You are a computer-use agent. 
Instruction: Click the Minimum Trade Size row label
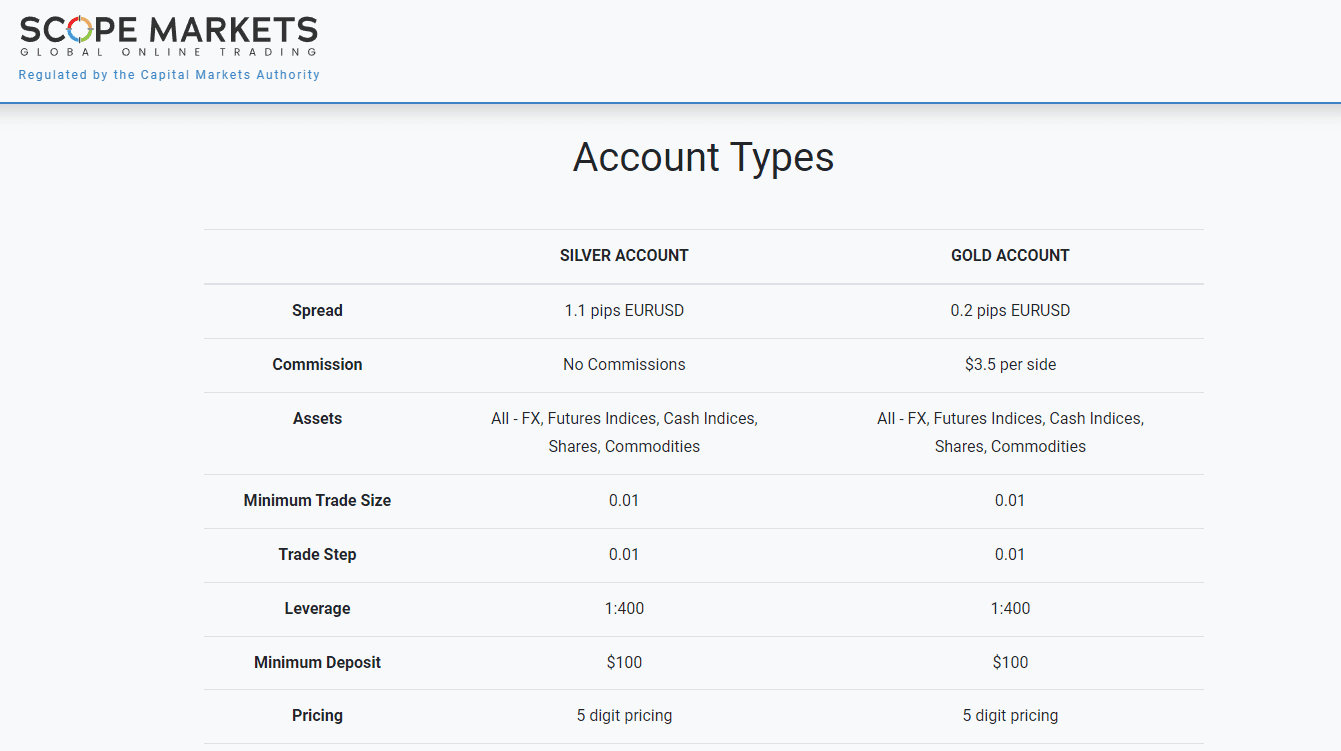point(317,500)
